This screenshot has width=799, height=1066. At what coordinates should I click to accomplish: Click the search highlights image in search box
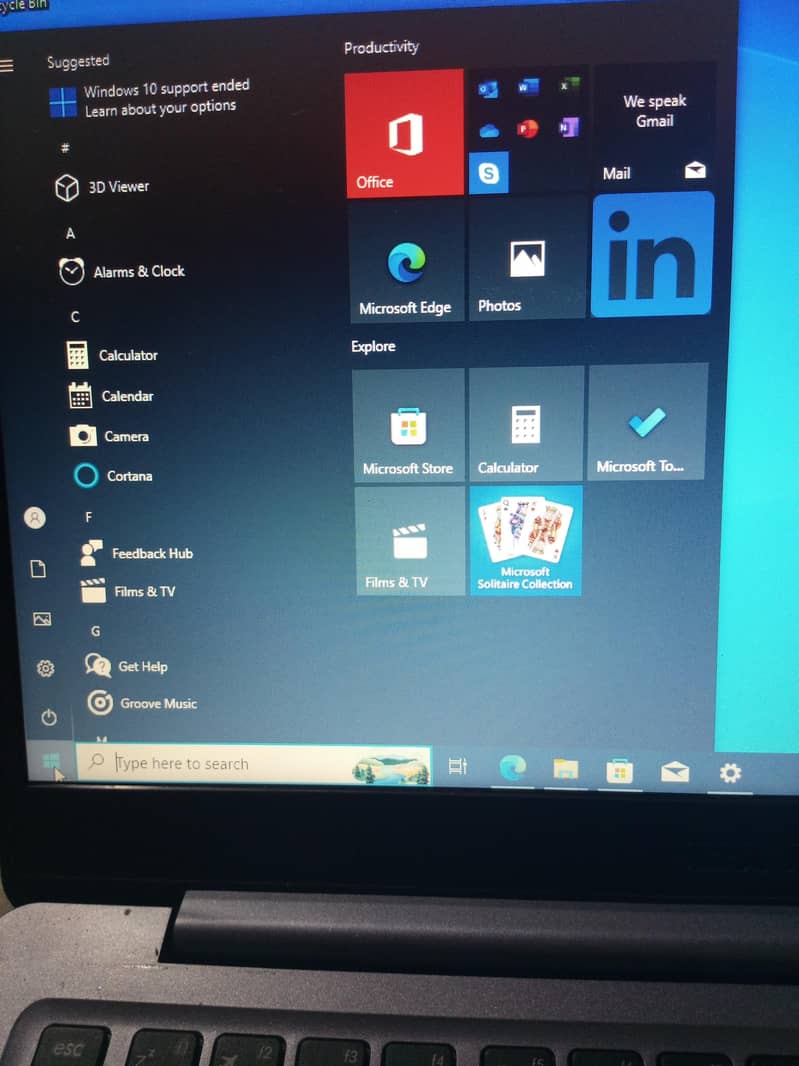coord(391,768)
